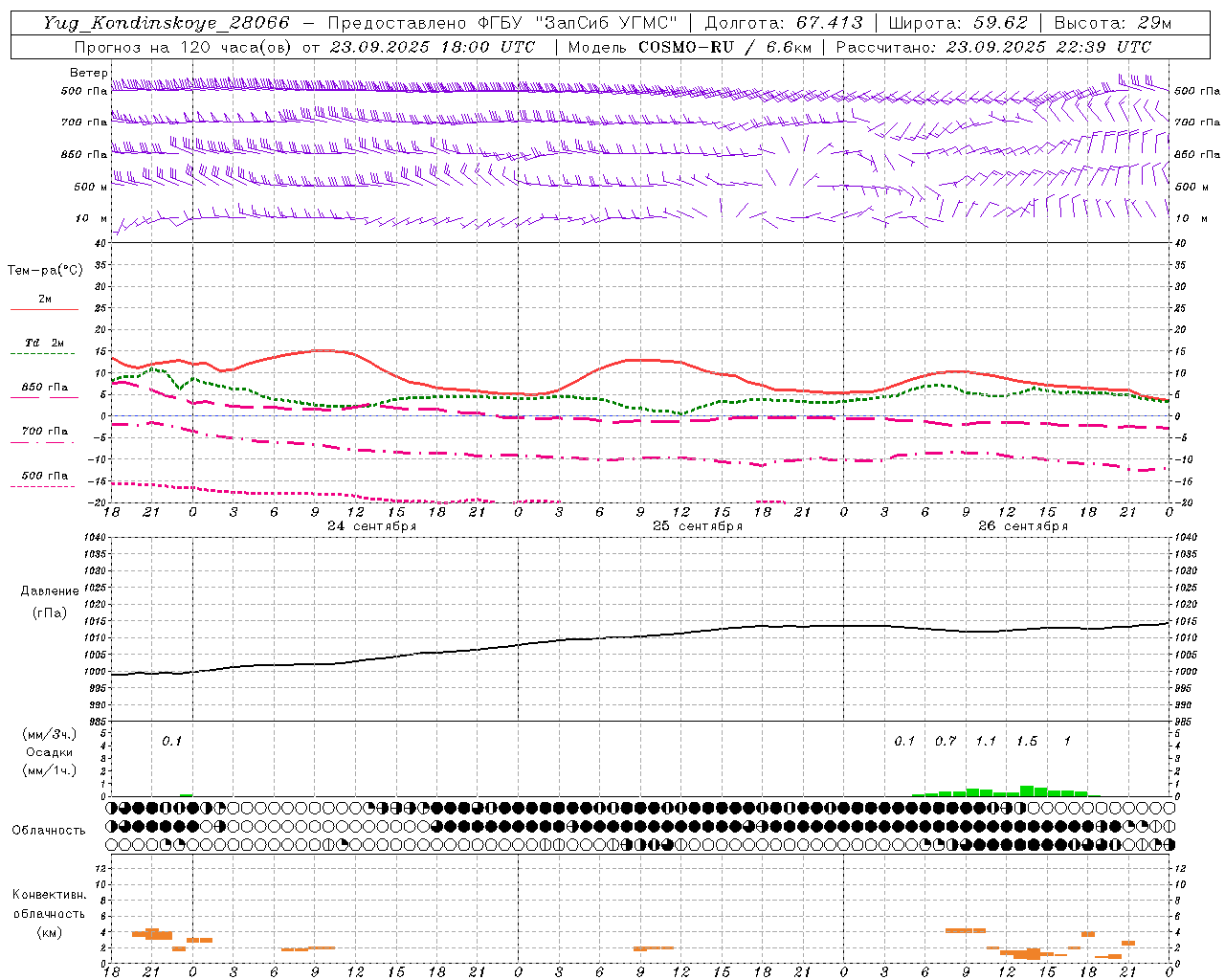Click the 25 сентября date label

tap(698, 526)
